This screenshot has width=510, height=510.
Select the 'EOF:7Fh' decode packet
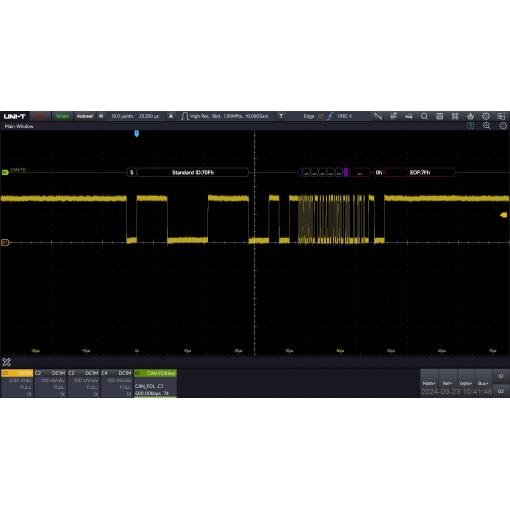click(x=420, y=172)
